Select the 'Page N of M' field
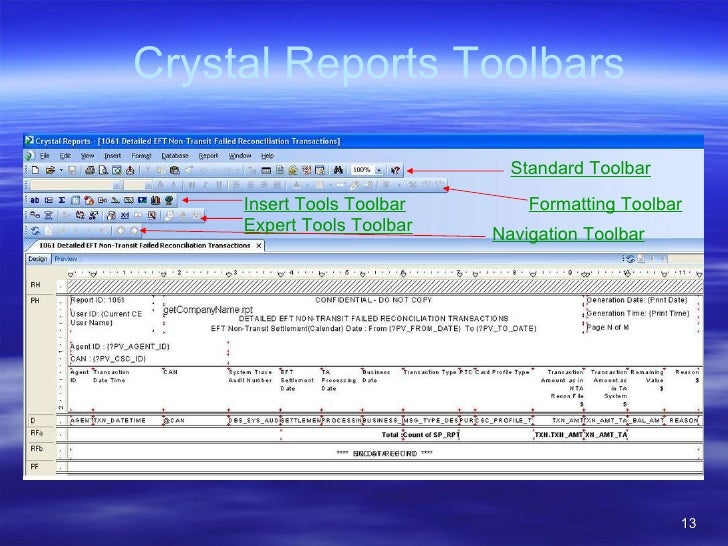This screenshot has width=728, height=546. click(x=608, y=327)
